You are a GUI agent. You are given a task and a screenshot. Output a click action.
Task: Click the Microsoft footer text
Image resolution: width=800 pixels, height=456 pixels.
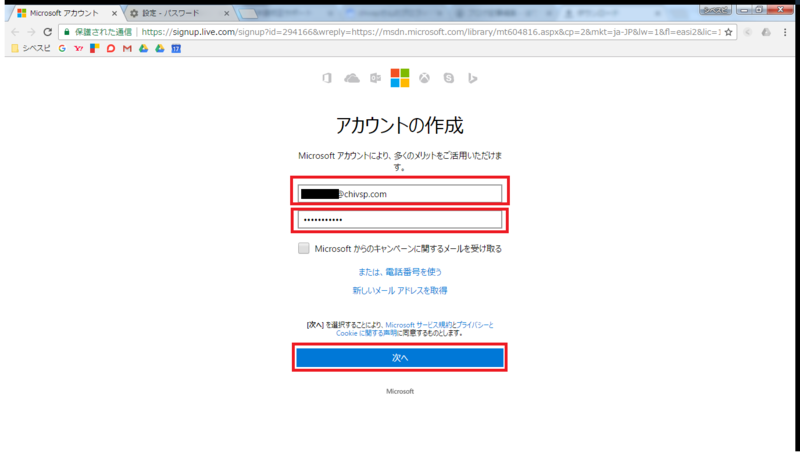point(400,391)
